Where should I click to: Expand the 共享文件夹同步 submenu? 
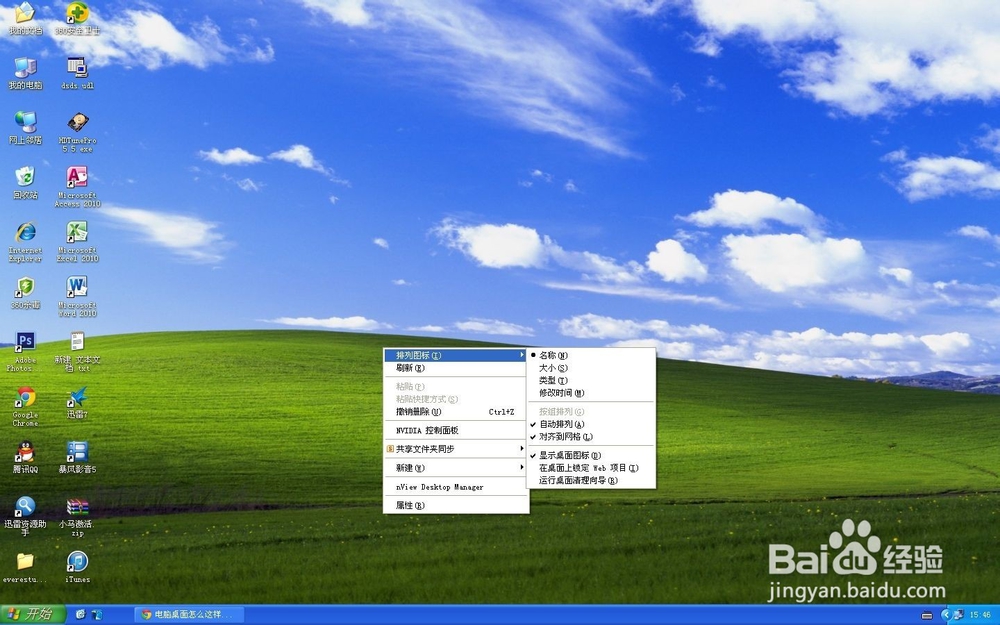456,449
